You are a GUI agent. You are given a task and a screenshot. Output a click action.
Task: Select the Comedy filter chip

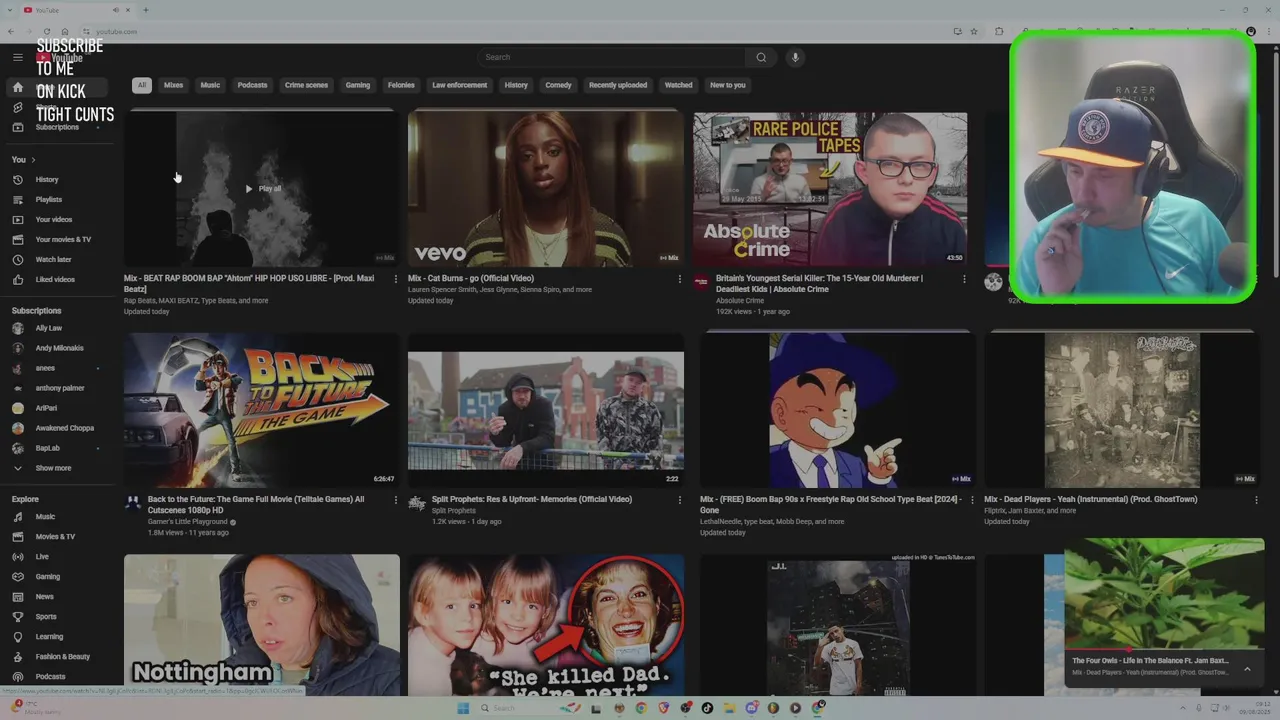click(x=558, y=85)
